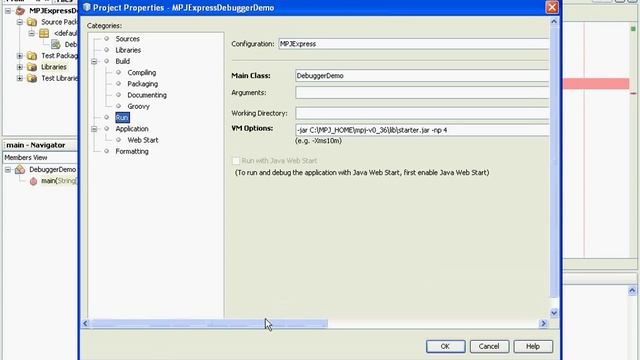Click the Working Directory field
This screenshot has height=360, width=640.
click(x=422, y=113)
